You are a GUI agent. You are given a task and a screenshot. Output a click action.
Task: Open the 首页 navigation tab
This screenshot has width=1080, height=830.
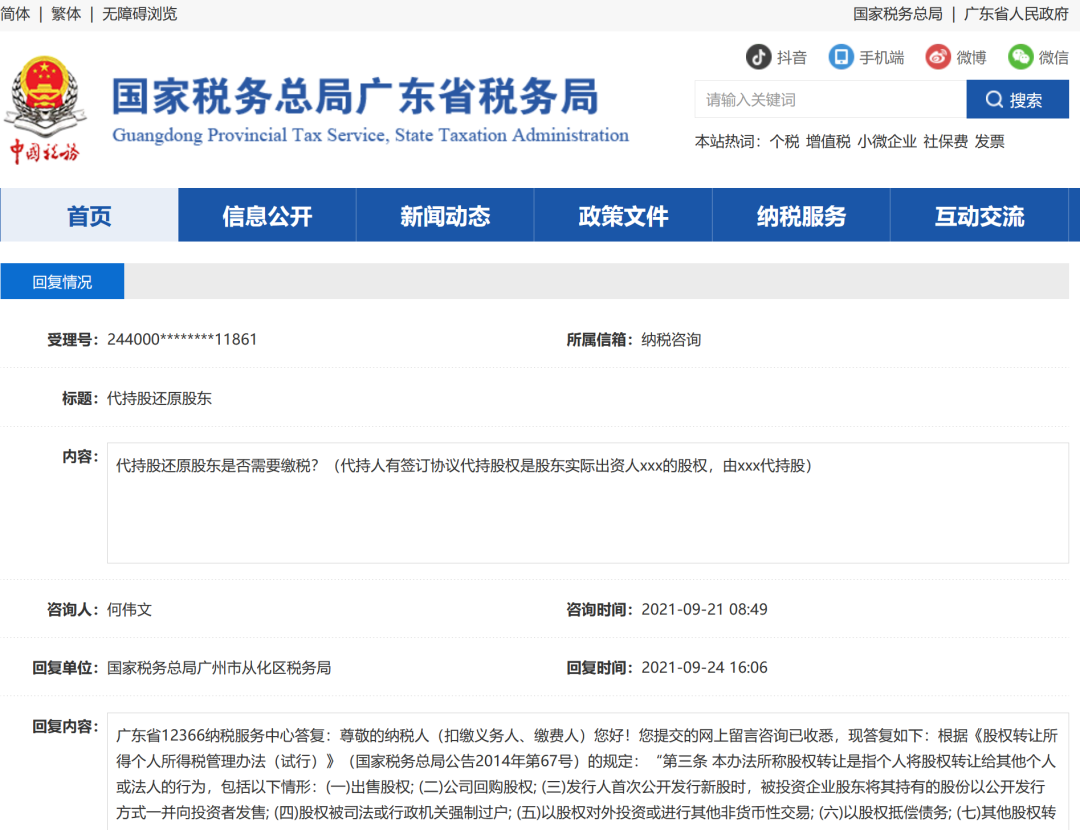tap(89, 215)
